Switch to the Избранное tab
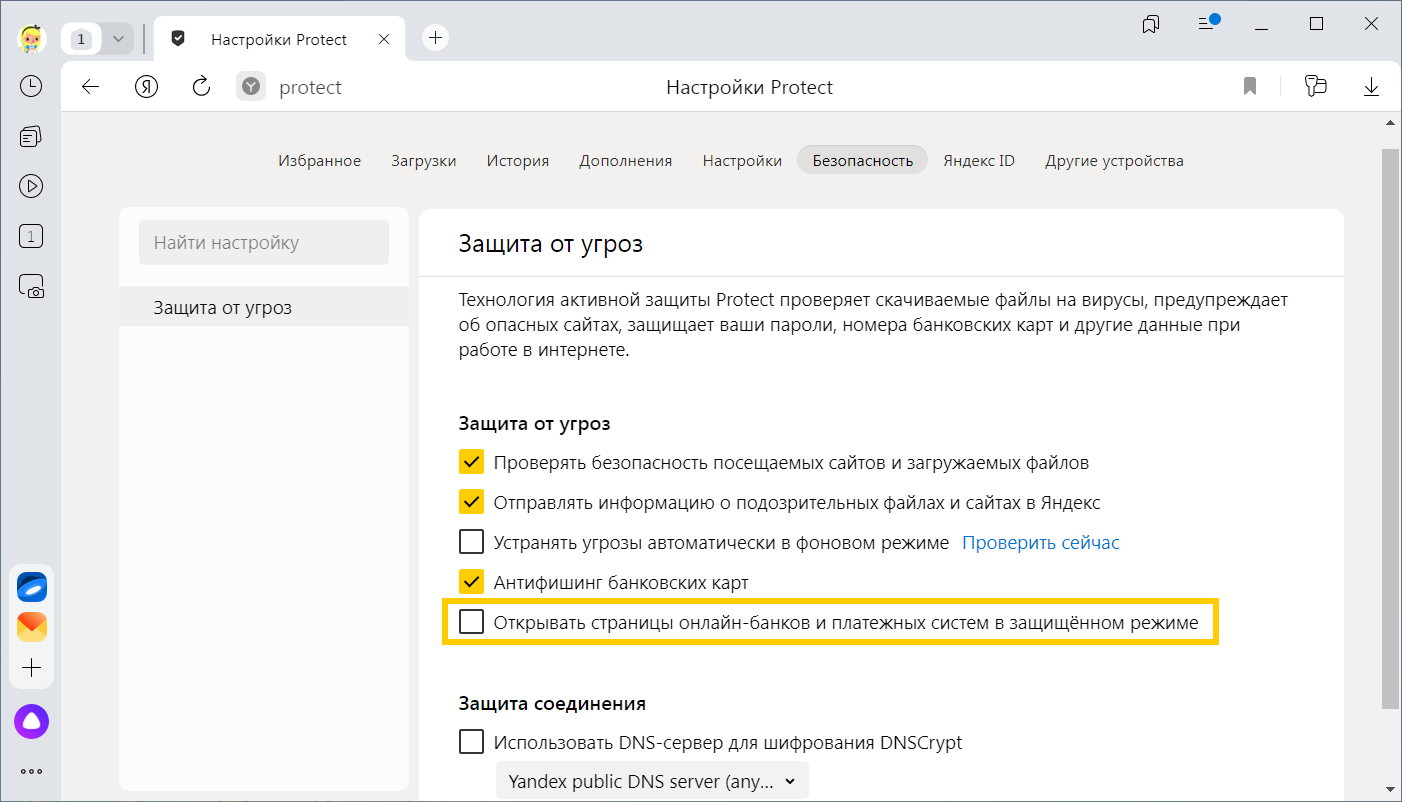Screen dimensions: 1402x802 [320, 160]
